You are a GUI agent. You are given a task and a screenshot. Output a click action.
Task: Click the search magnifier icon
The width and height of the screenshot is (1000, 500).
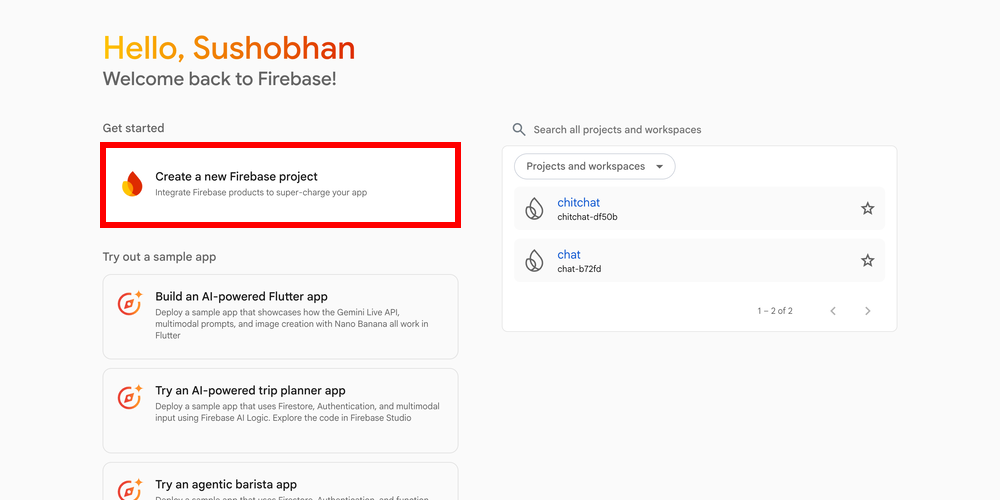point(519,130)
